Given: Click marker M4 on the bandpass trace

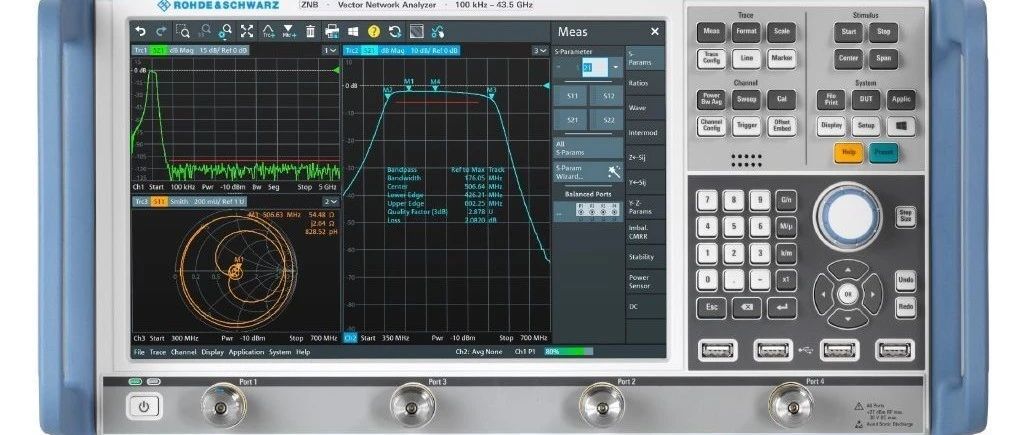Looking at the screenshot, I should click(435, 86).
